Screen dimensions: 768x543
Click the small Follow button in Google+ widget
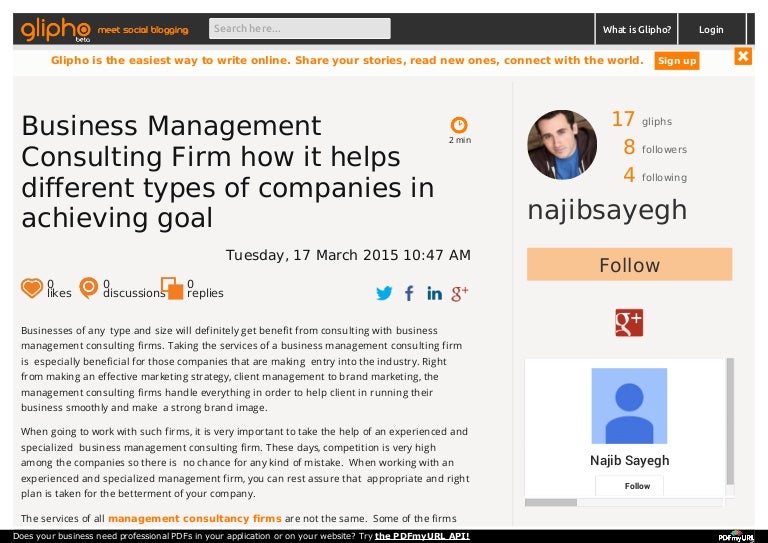[629, 486]
